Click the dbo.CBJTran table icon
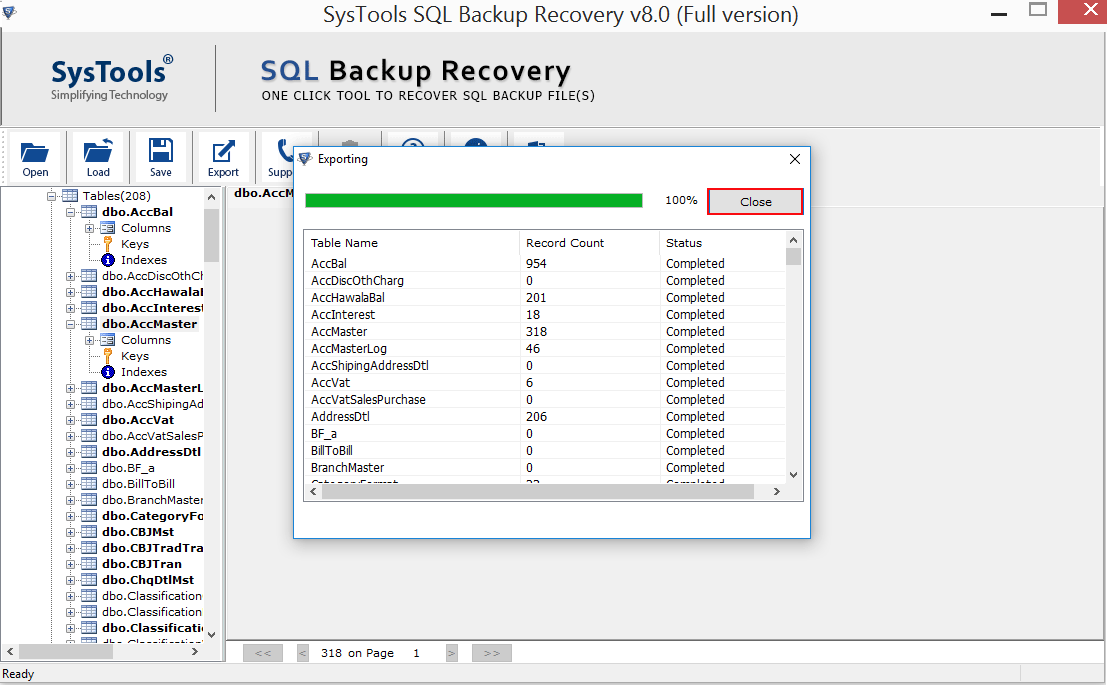Viewport: 1107px width, 685px height. click(89, 564)
